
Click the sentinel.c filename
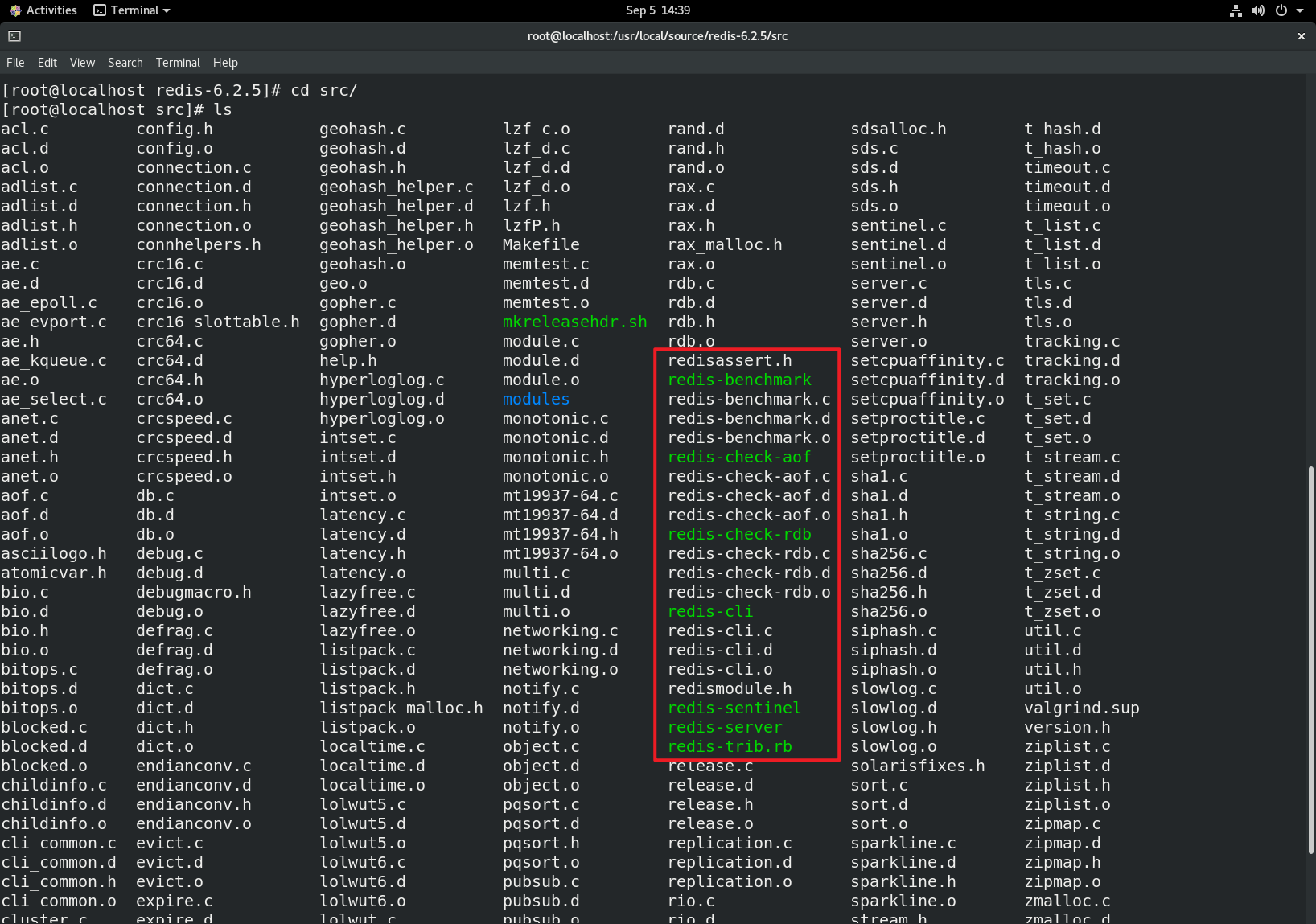(899, 225)
